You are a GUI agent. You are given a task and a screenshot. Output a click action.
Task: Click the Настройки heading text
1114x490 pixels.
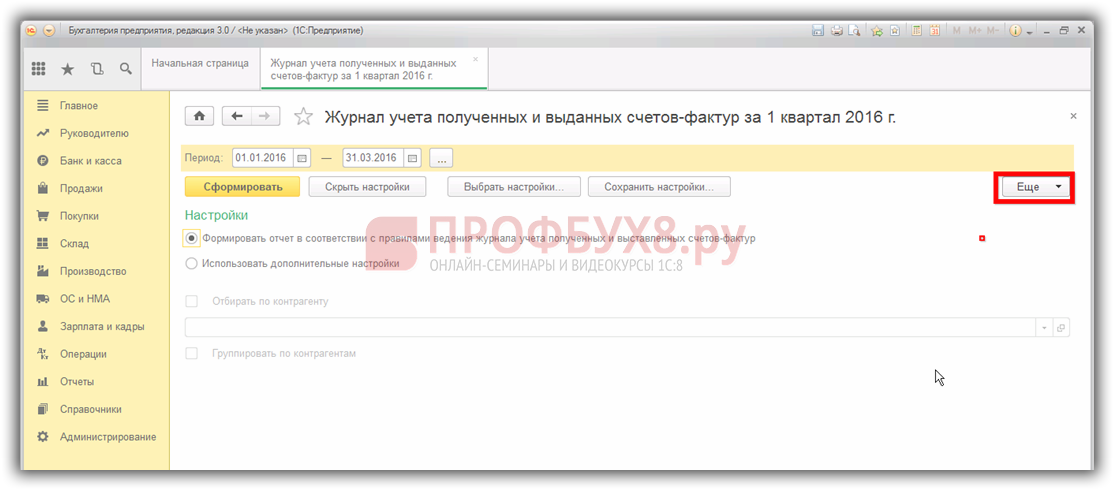click(216, 215)
